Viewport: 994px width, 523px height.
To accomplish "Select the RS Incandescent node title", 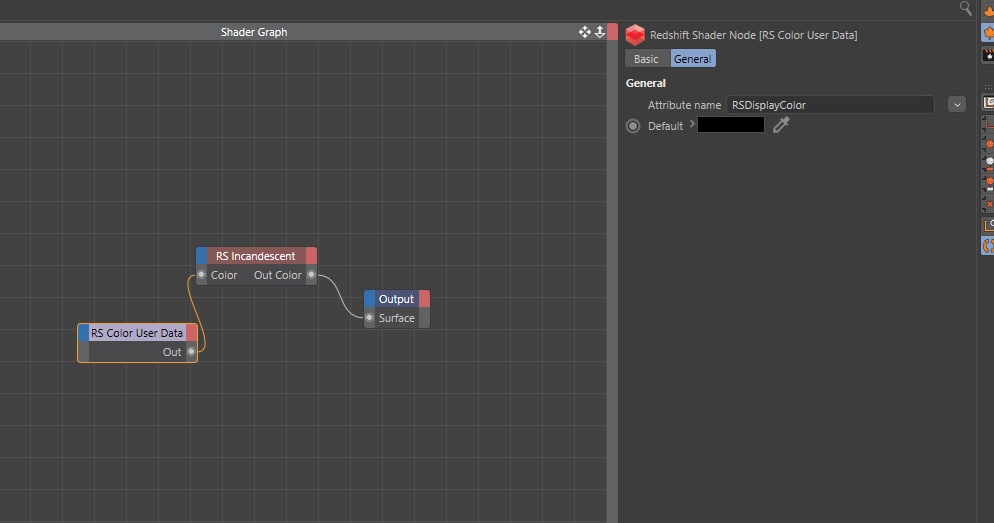I will (x=255, y=255).
